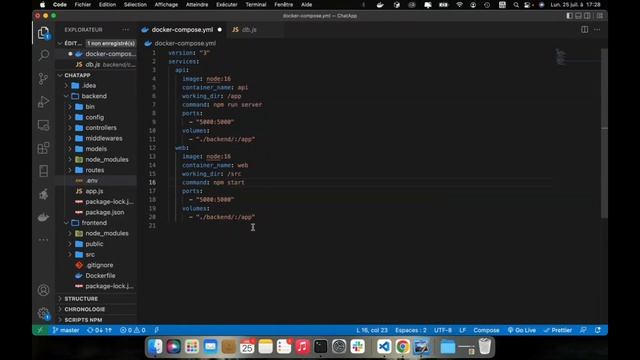Open macOS Spotlight search icon
This screenshot has width=640, height=360.
point(516,5)
